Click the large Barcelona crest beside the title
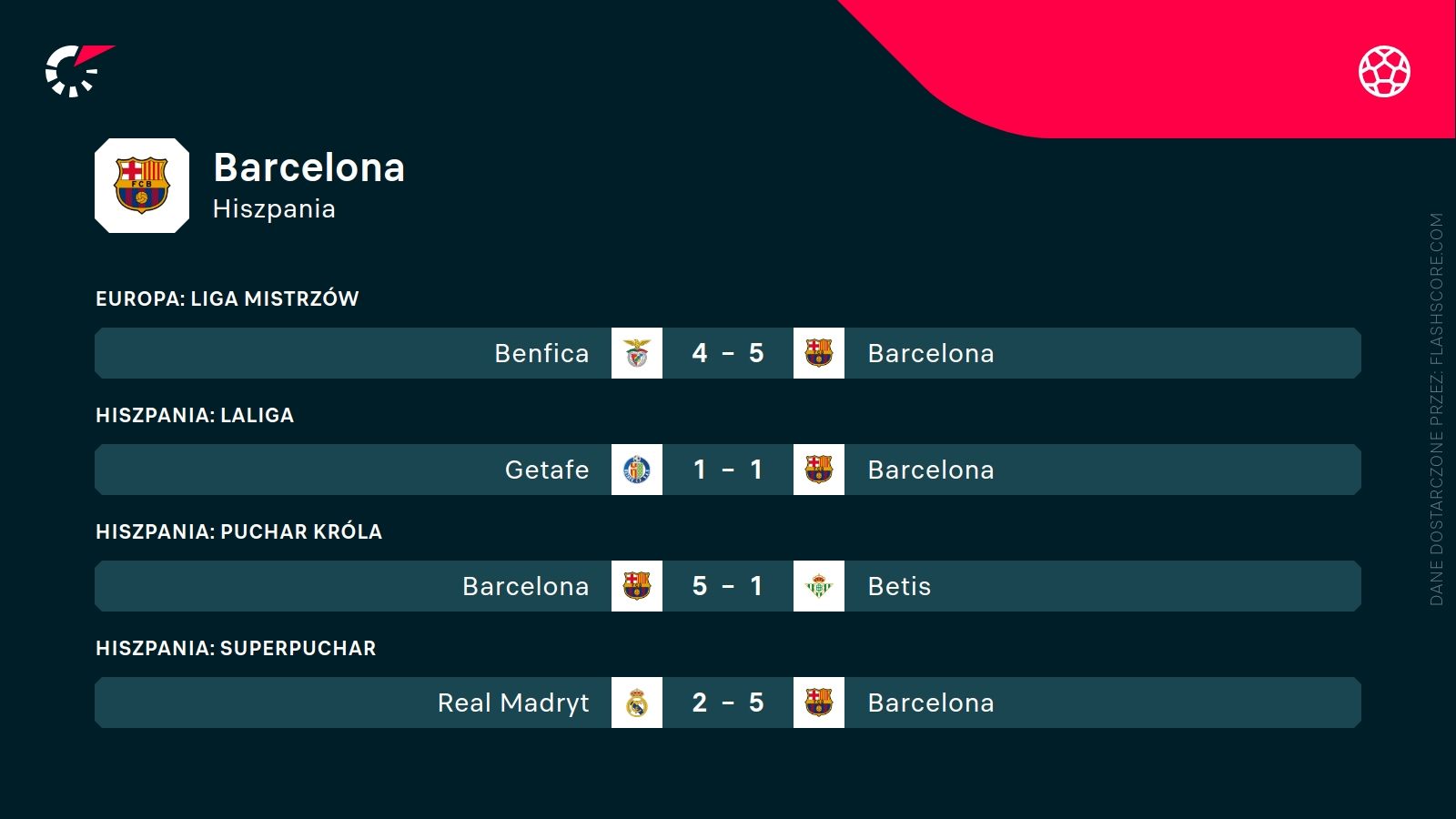1456x819 pixels. 142,186
